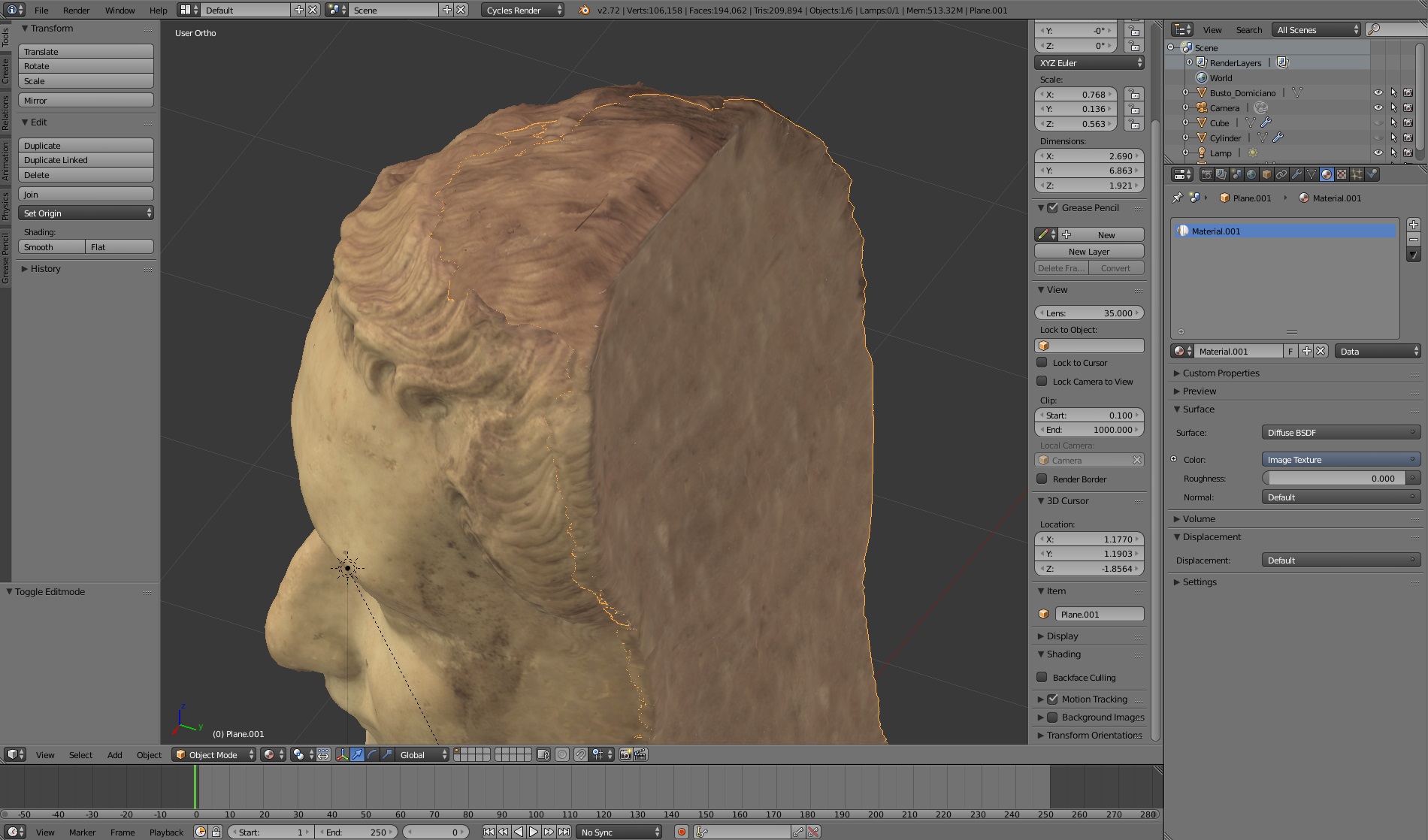Image resolution: width=1428 pixels, height=840 pixels.
Task: Open the Diffuse BSDF surface dropdown
Action: (1340, 432)
